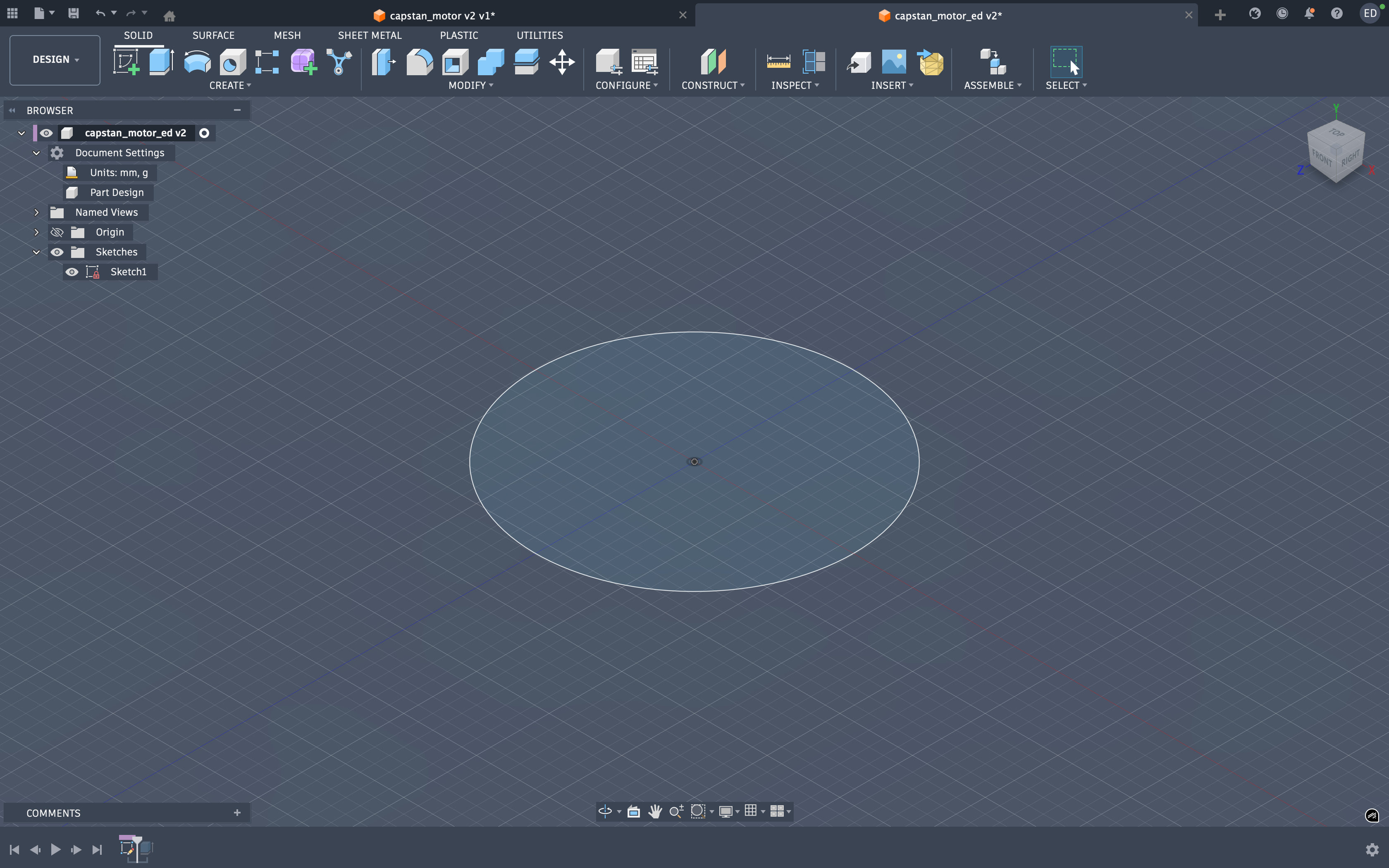The width and height of the screenshot is (1389, 868).
Task: Open the MODIFY dropdown menu
Action: click(x=471, y=86)
